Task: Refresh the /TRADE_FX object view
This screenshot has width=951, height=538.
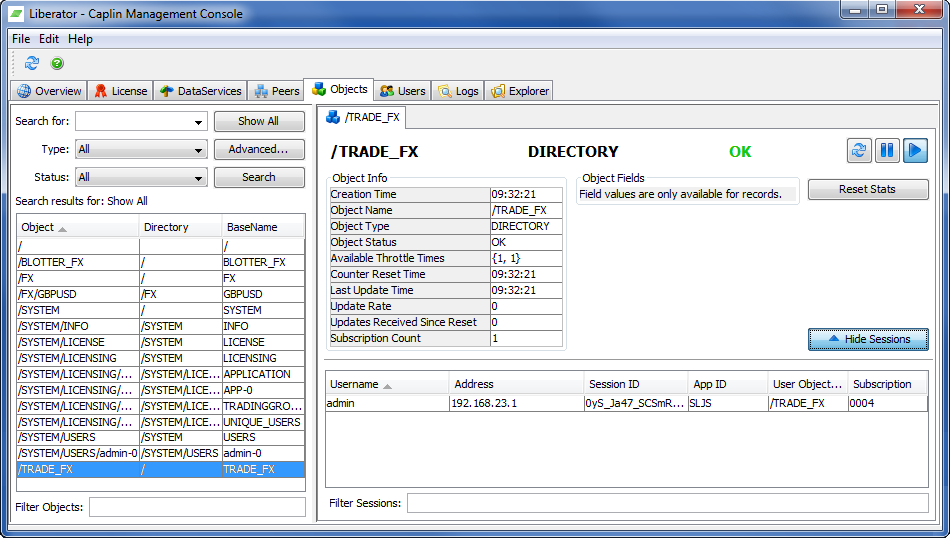Action: pos(859,150)
